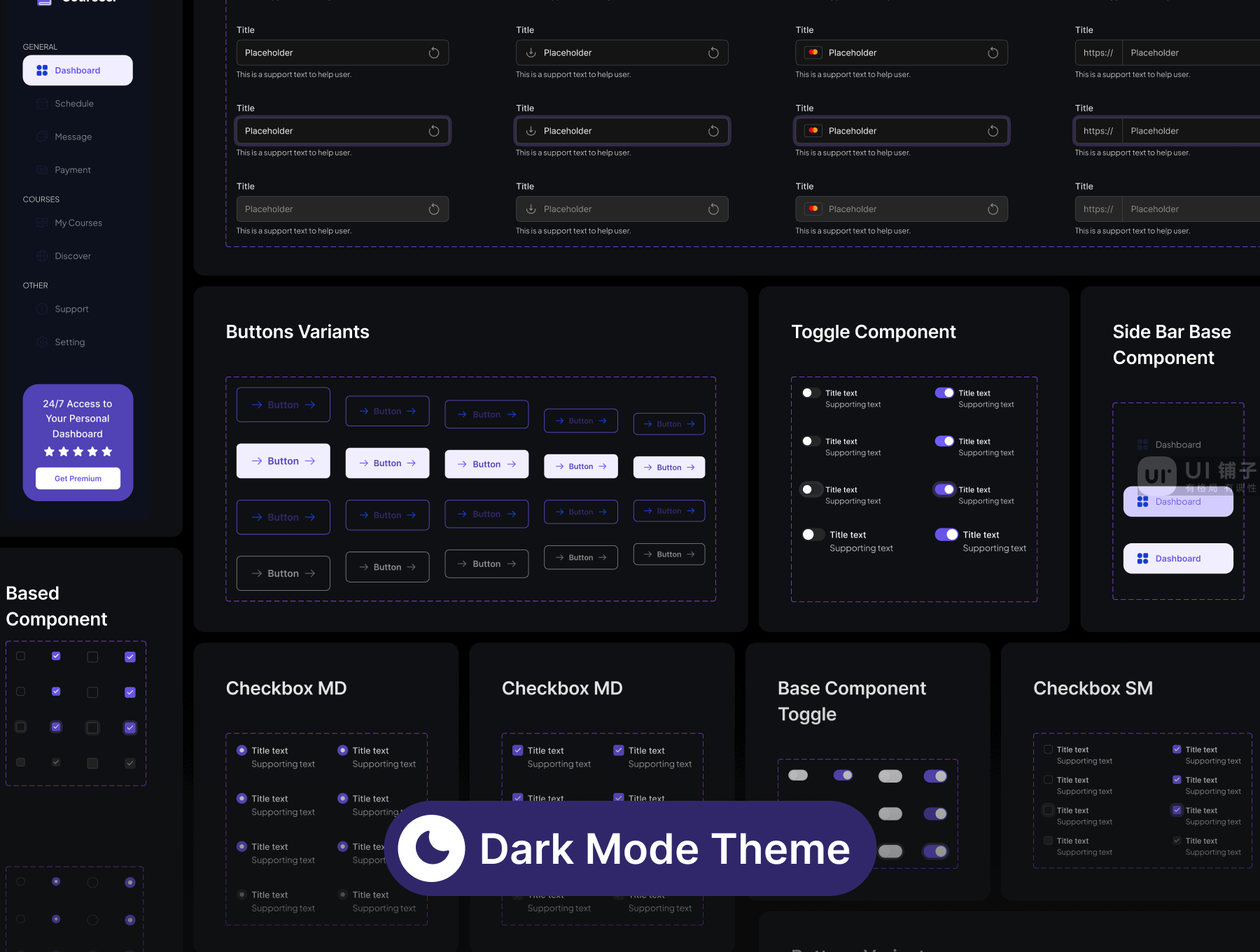Select bottom-left dimmed radio in first Checkbox MD panel
This screenshot has height=952, width=1260.
tap(241, 895)
